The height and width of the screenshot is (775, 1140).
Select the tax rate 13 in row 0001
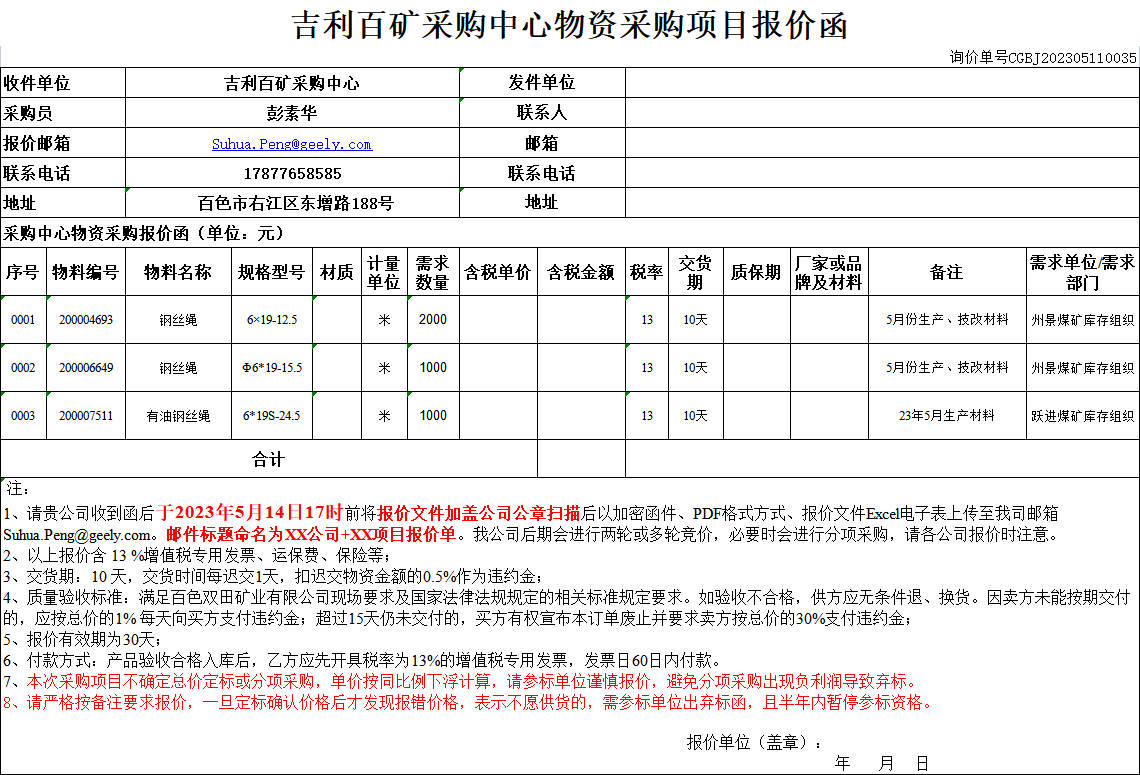(646, 320)
